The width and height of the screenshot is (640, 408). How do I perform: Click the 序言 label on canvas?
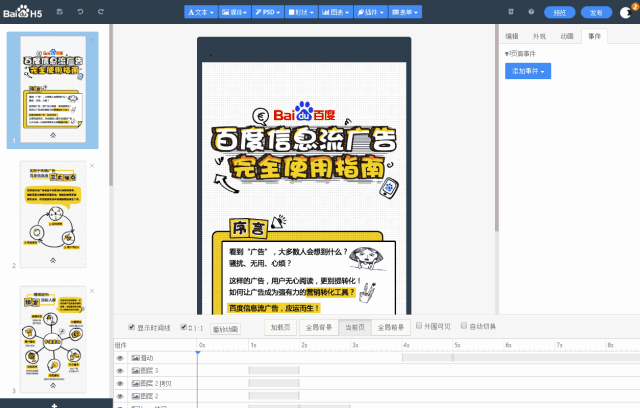[x=248, y=228]
